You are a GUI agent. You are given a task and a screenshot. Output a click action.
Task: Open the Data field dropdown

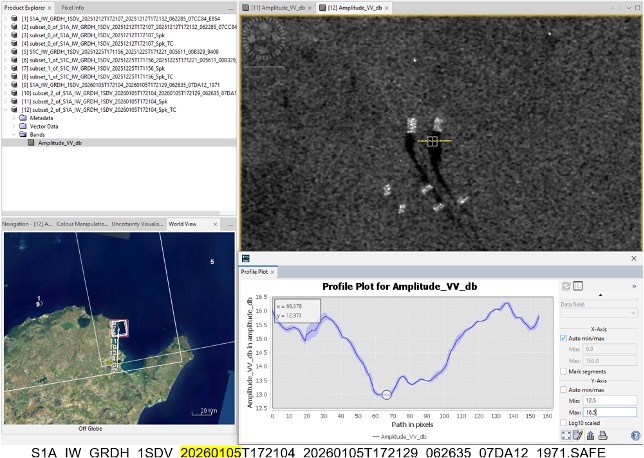click(x=599, y=313)
